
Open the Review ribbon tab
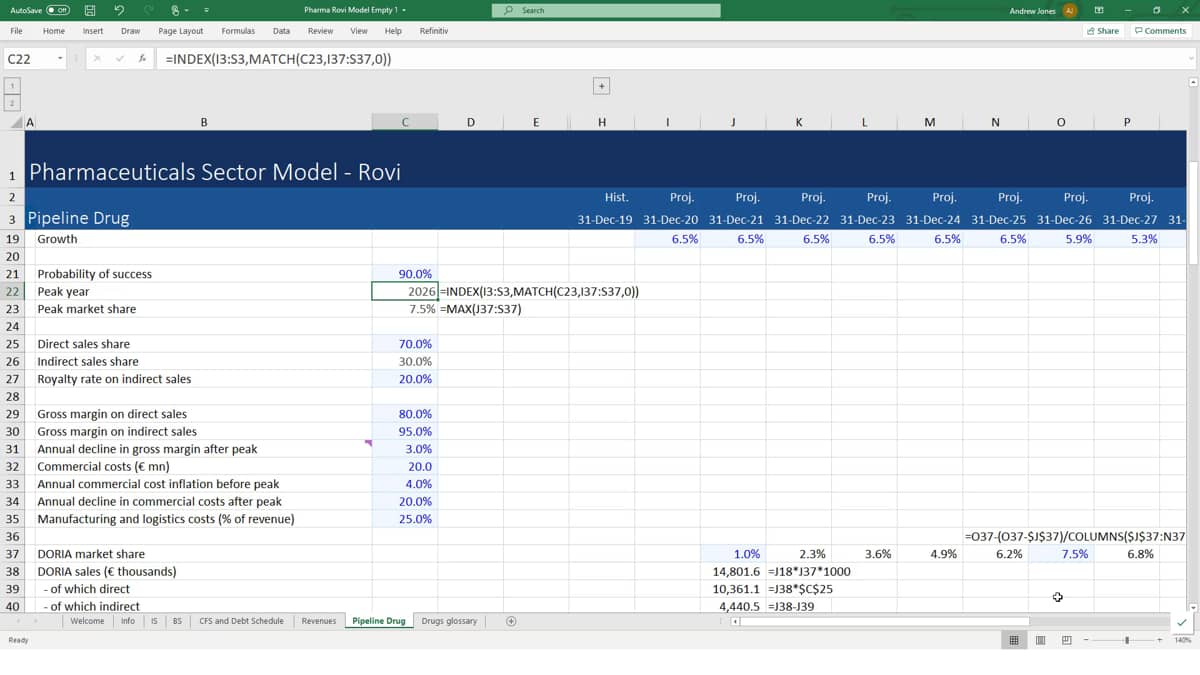pos(320,31)
